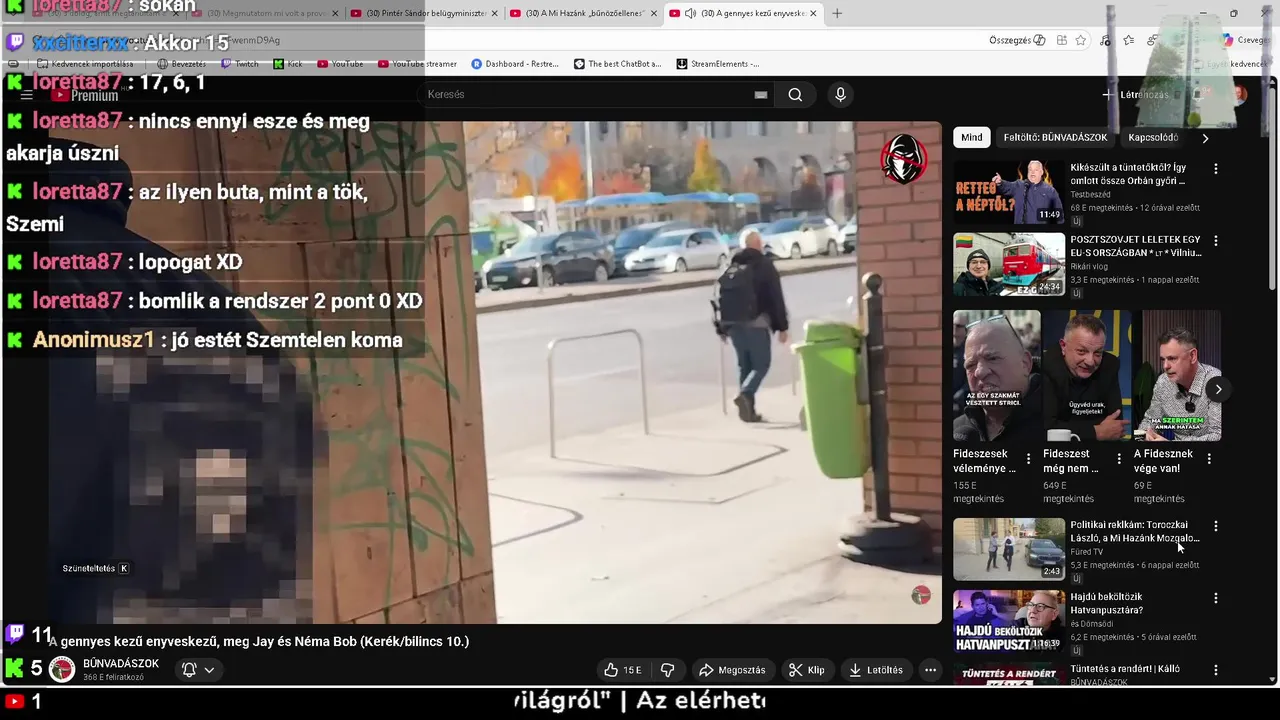Open the YouTube bookmark
This screenshot has height=720, width=1280.
click(340, 64)
